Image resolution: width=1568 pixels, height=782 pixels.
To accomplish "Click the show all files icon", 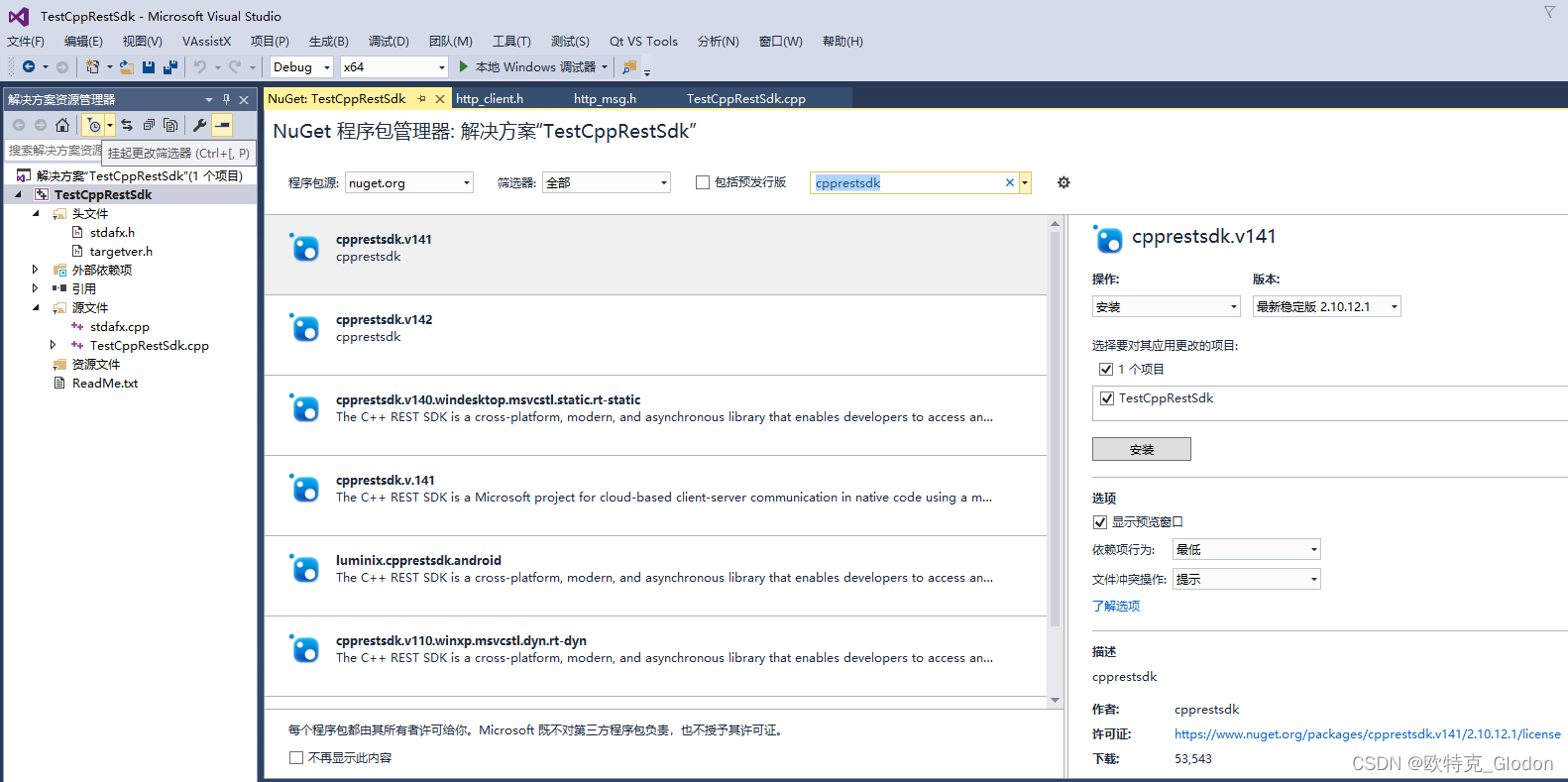I will 170,125.
